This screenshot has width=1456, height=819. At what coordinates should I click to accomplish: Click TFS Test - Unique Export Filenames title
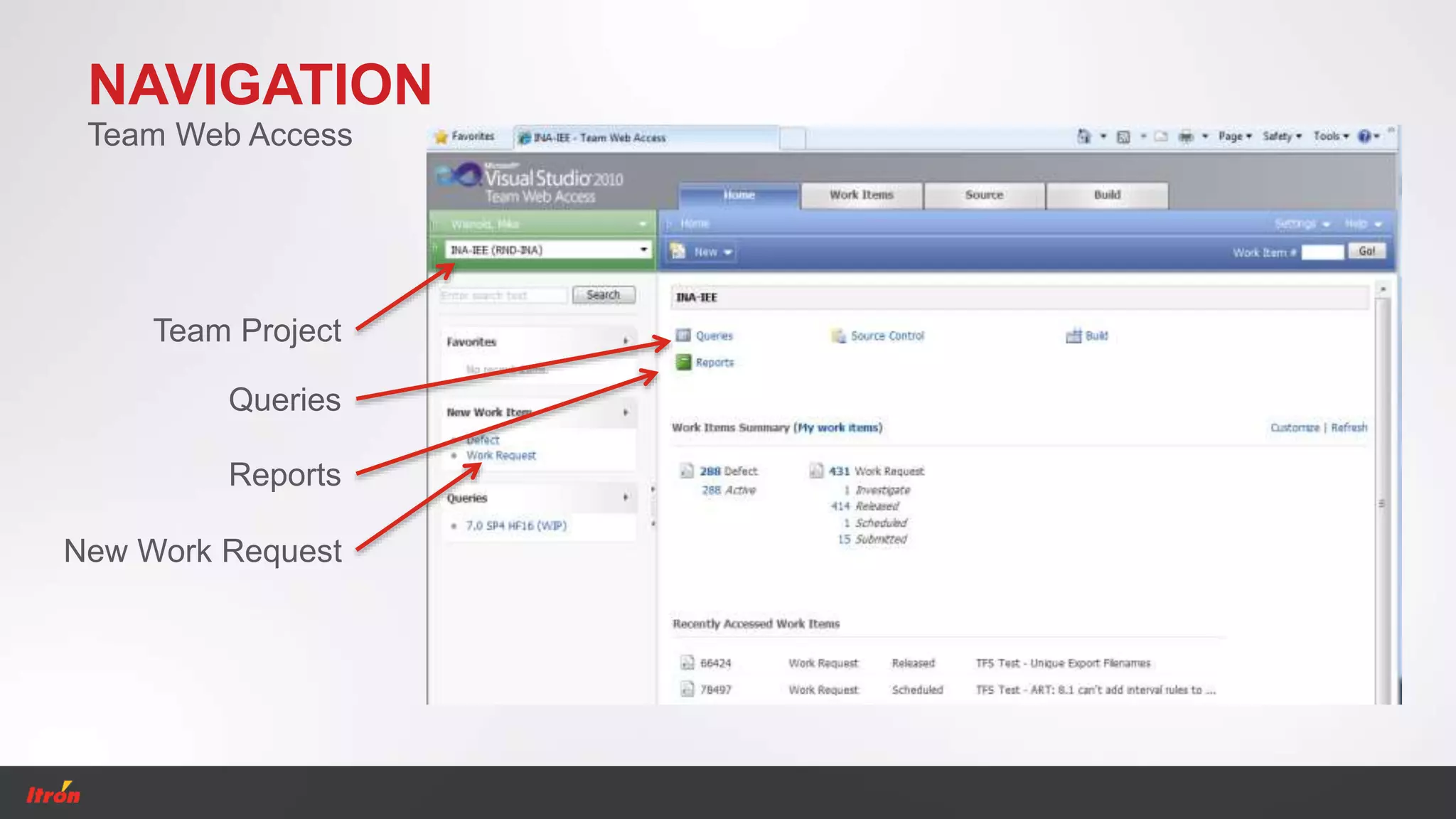coord(1063,663)
